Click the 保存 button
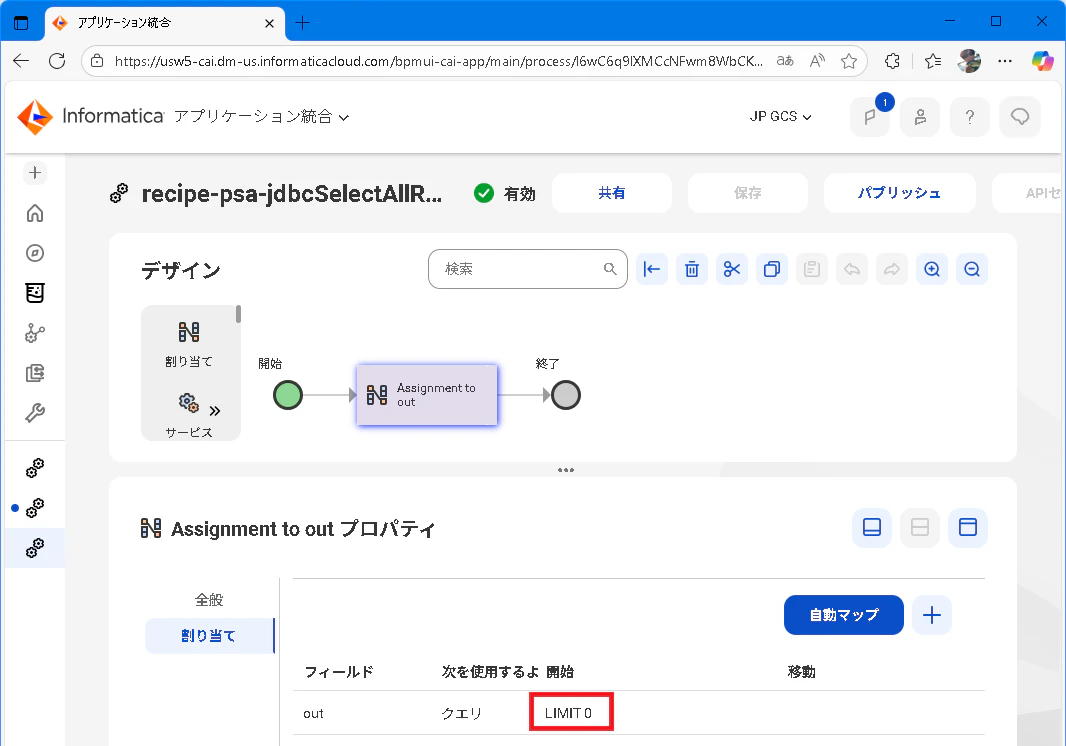Image resolution: width=1066 pixels, height=746 pixels. tap(748, 193)
